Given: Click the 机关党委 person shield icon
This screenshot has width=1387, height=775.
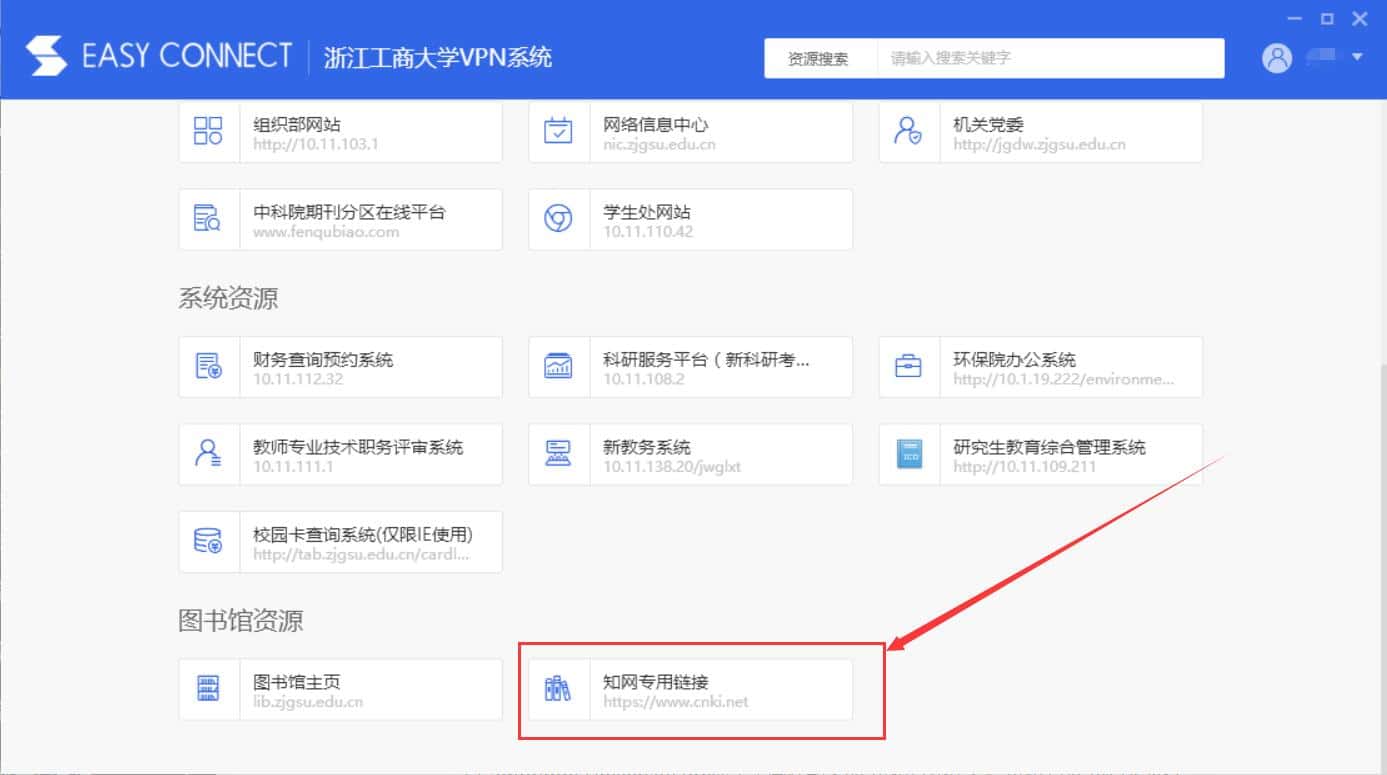Looking at the screenshot, I should tap(908, 132).
